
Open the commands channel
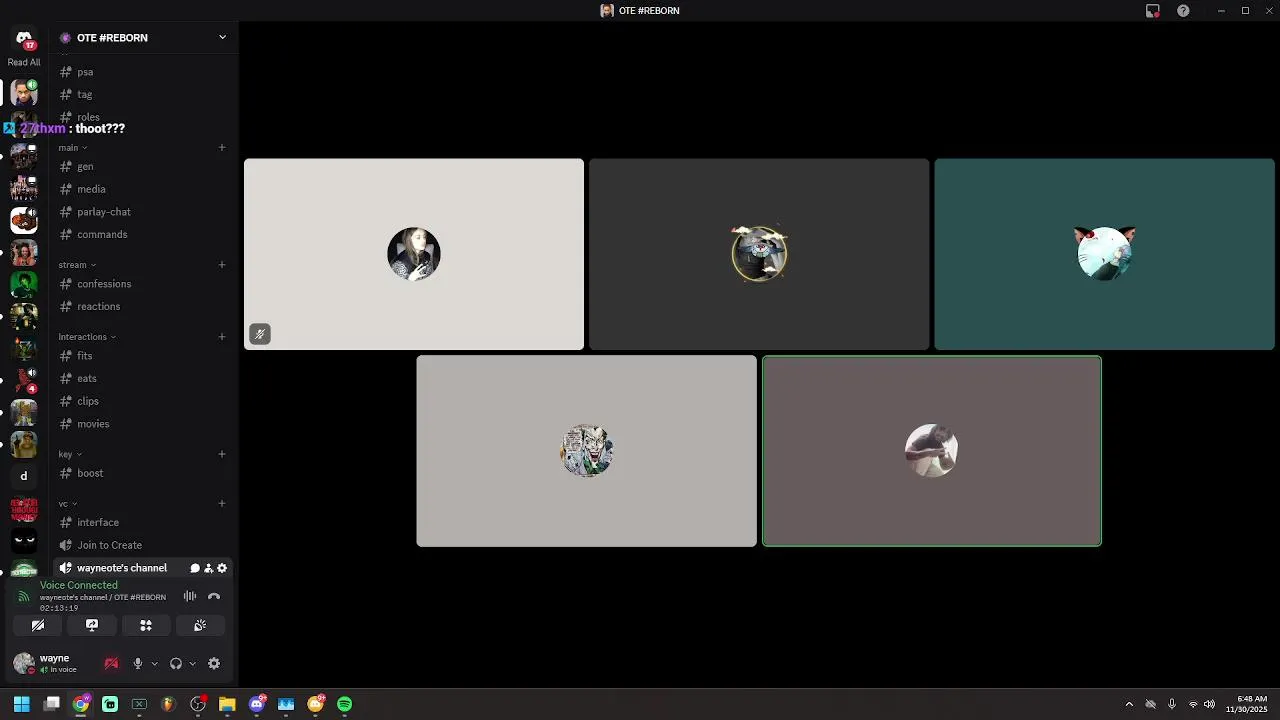tap(144, 234)
